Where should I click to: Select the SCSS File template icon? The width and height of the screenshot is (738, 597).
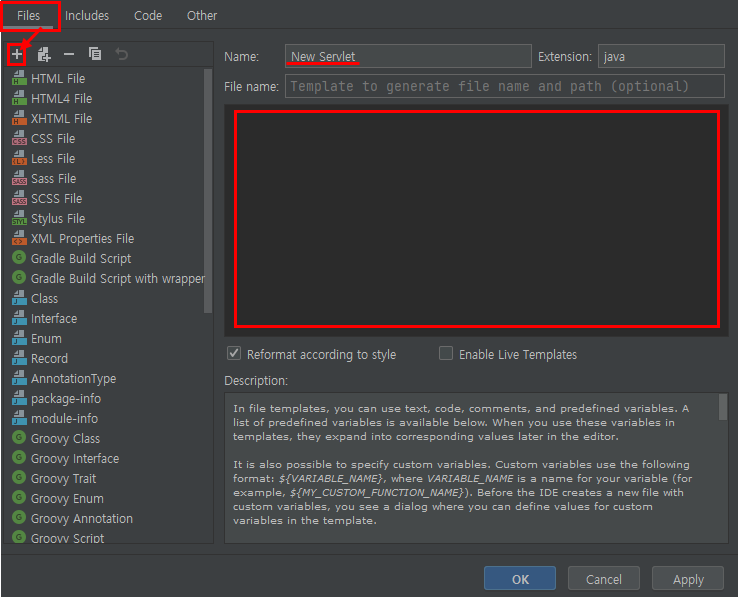tap(19, 198)
